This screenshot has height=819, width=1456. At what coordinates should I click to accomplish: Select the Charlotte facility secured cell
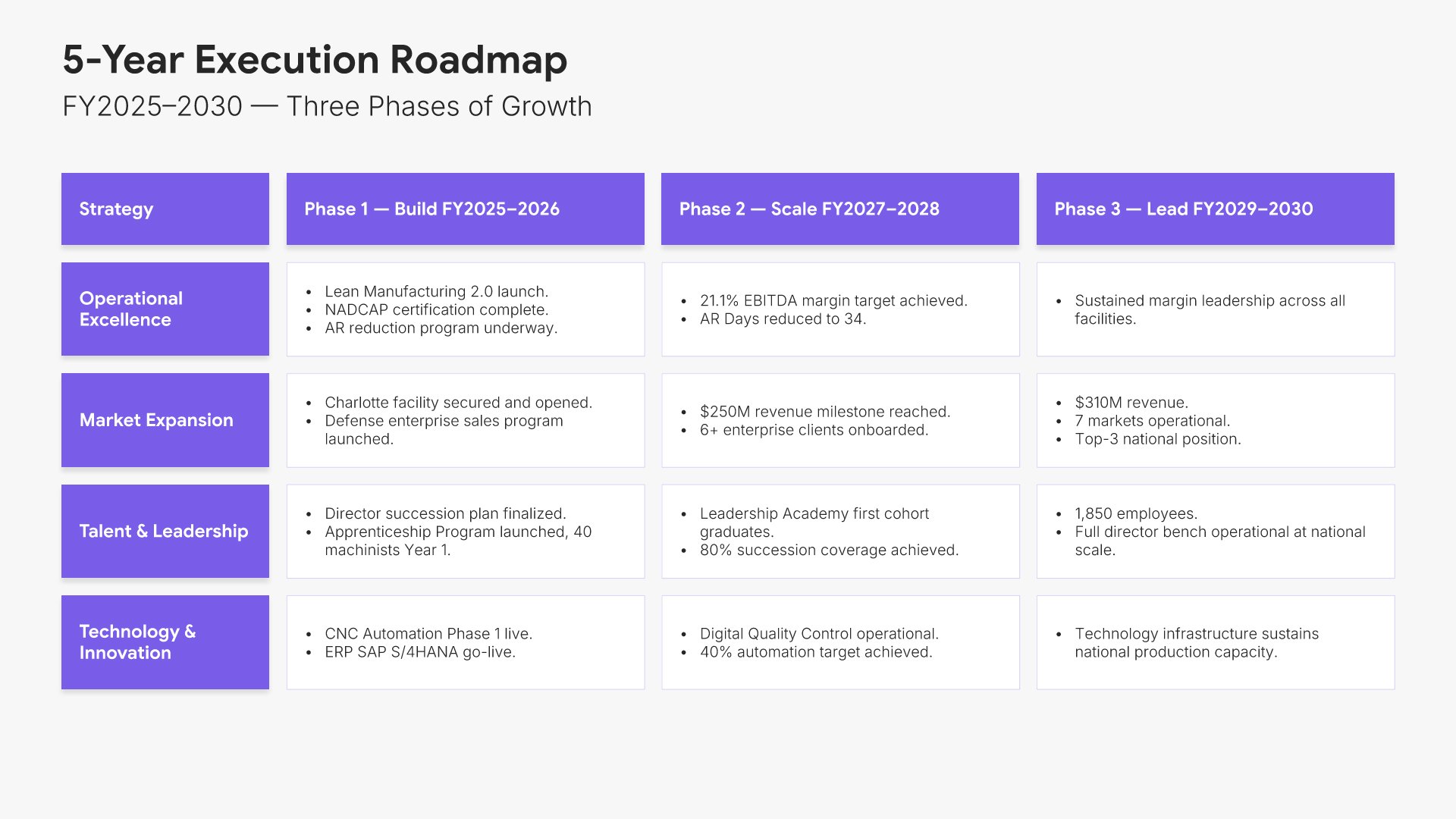[465, 420]
